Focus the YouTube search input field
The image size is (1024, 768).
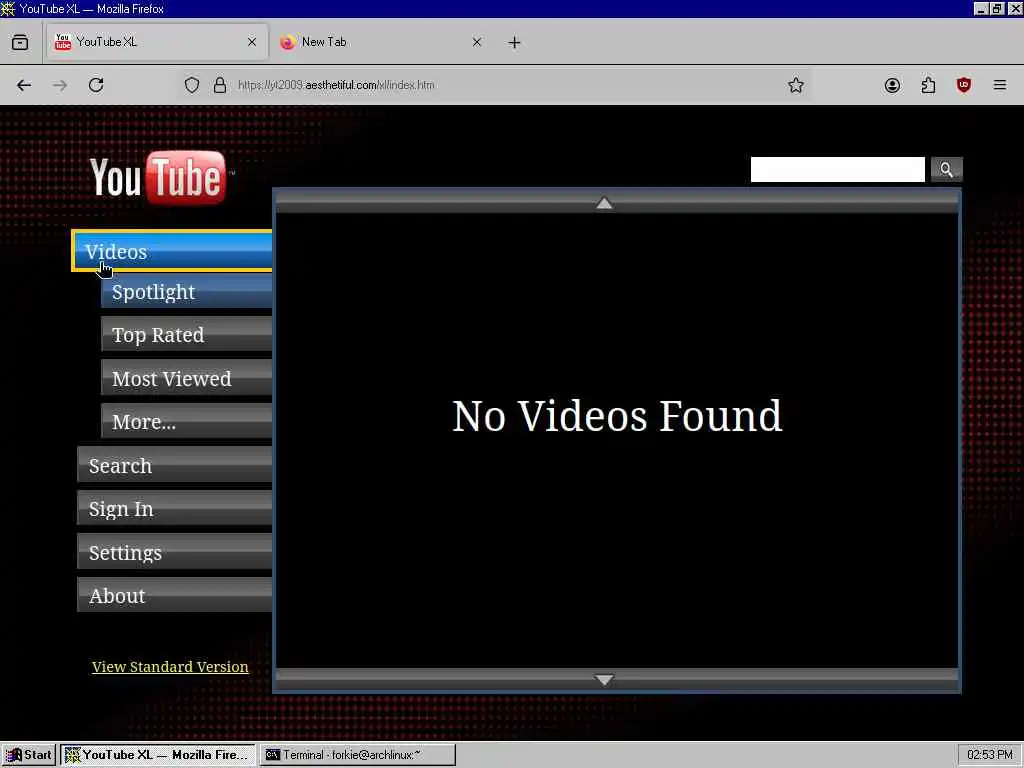click(837, 169)
